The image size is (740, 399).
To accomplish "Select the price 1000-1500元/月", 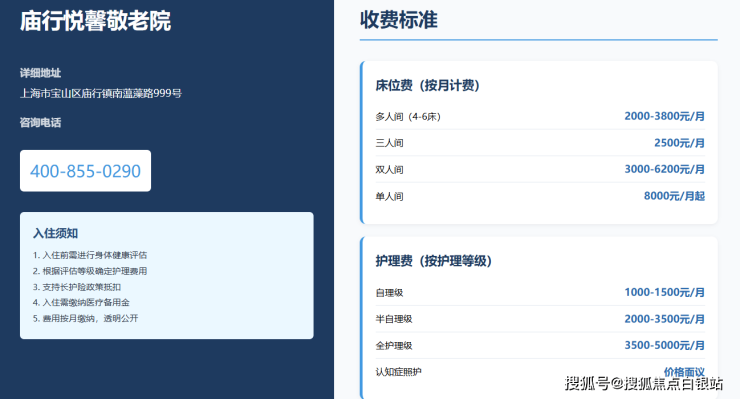I will pyautogui.click(x=664, y=292).
